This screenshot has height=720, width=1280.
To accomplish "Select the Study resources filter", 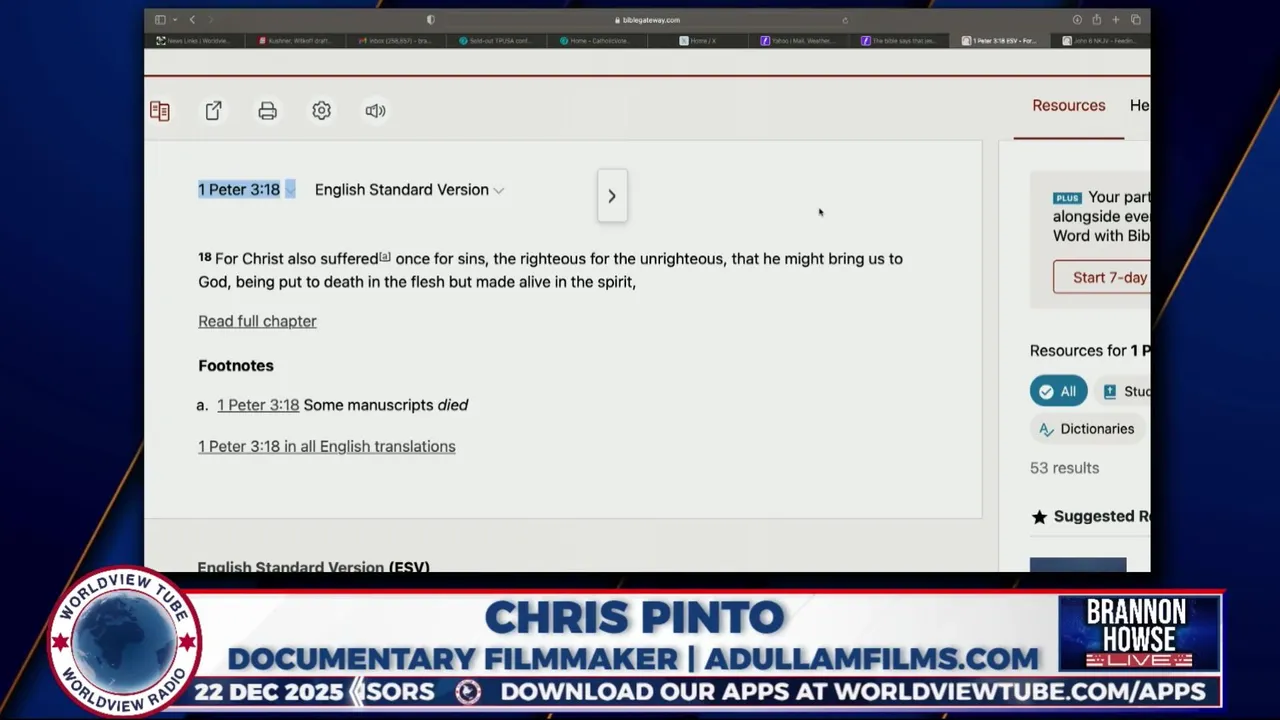I will pyautogui.click(x=1124, y=391).
